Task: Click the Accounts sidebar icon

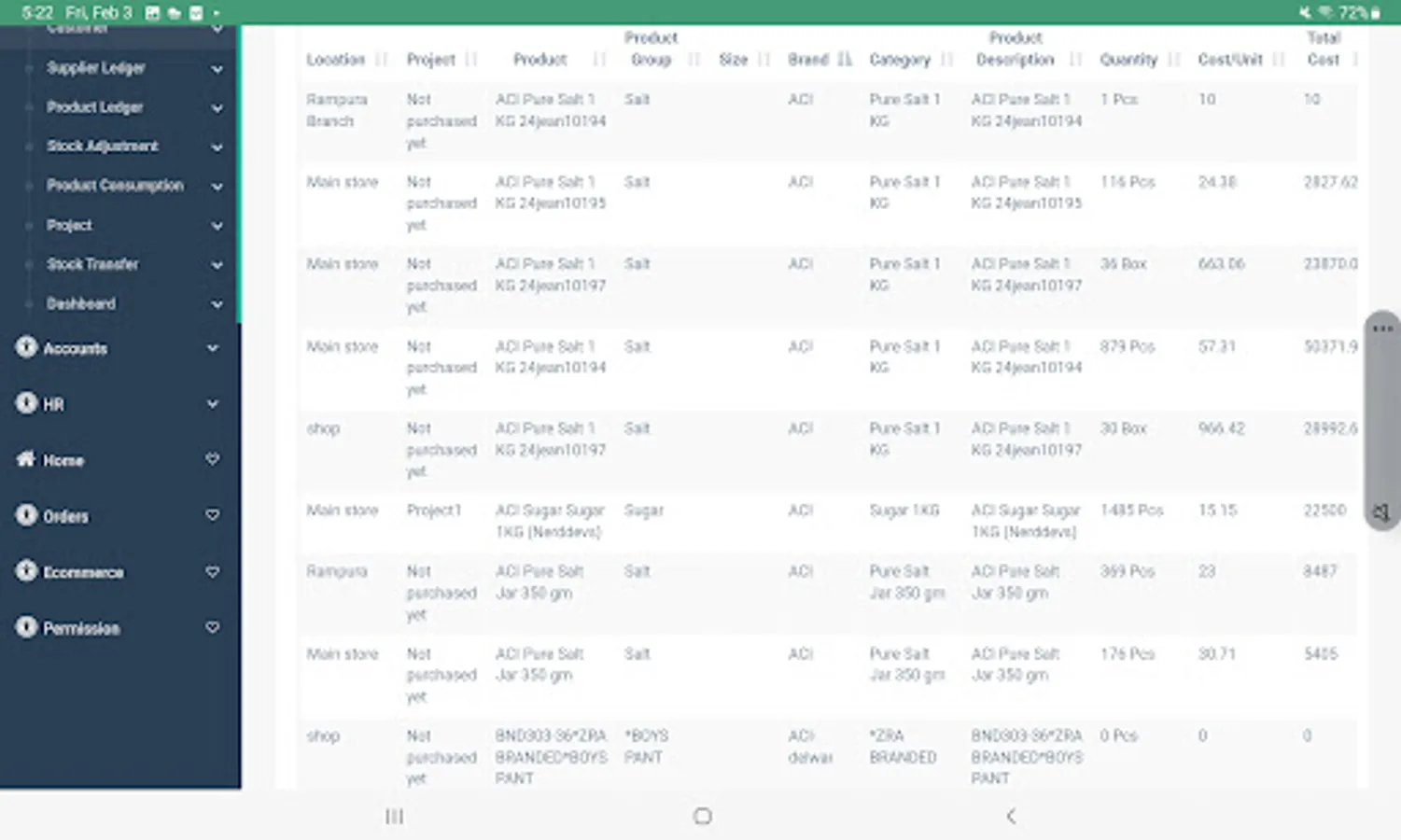Action: click(26, 348)
